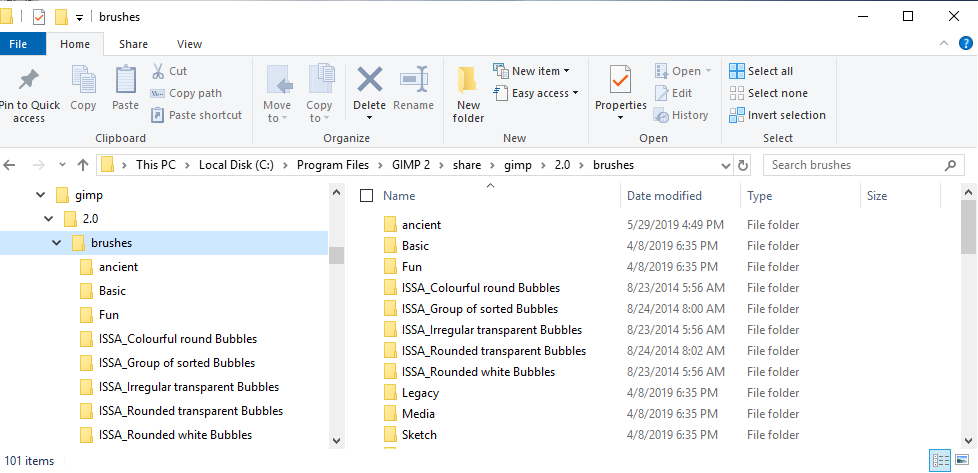978x473 pixels.
Task: Click the red X Delete icon
Action: click(x=369, y=80)
